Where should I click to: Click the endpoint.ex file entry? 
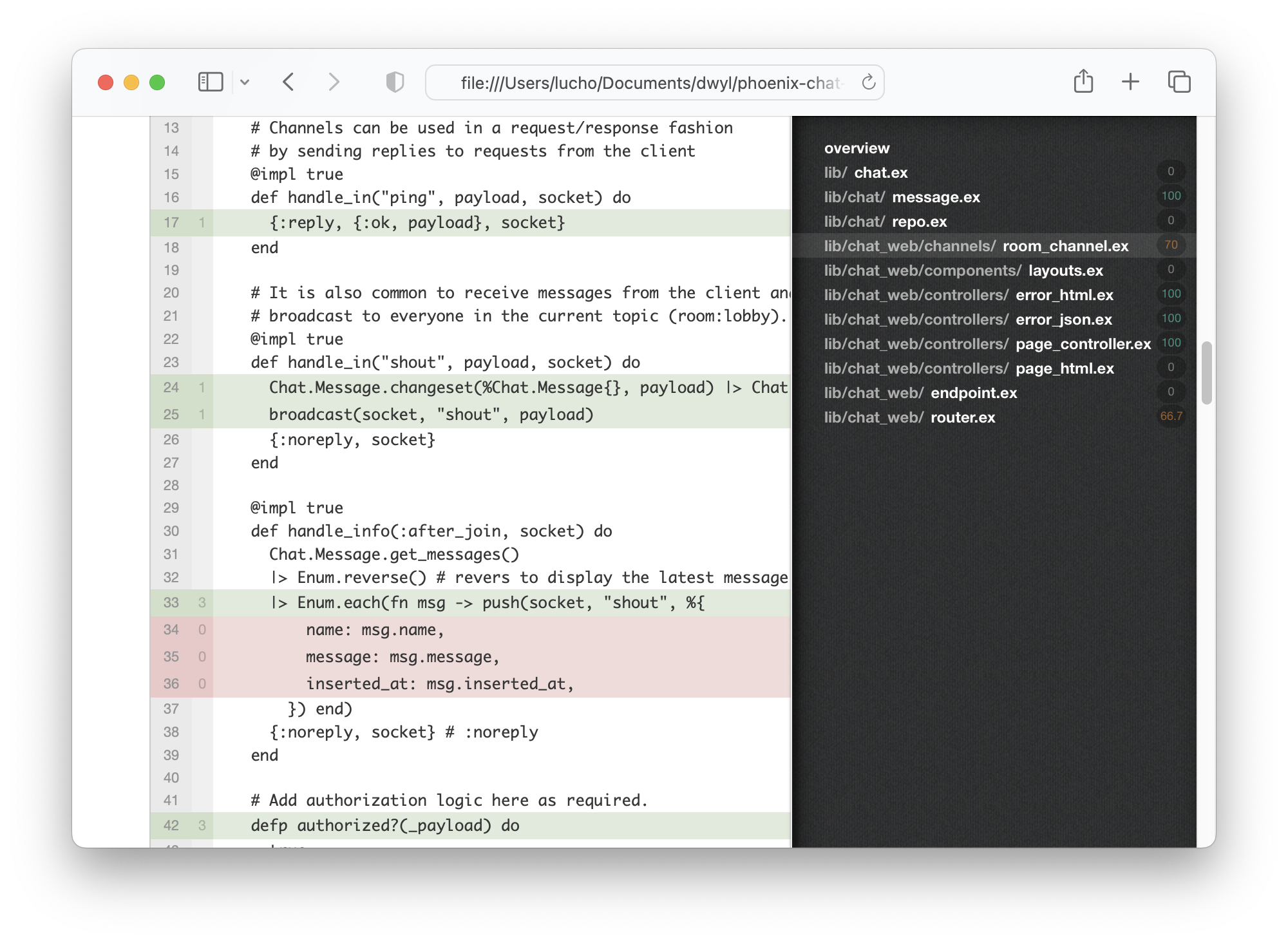[x=973, y=393]
